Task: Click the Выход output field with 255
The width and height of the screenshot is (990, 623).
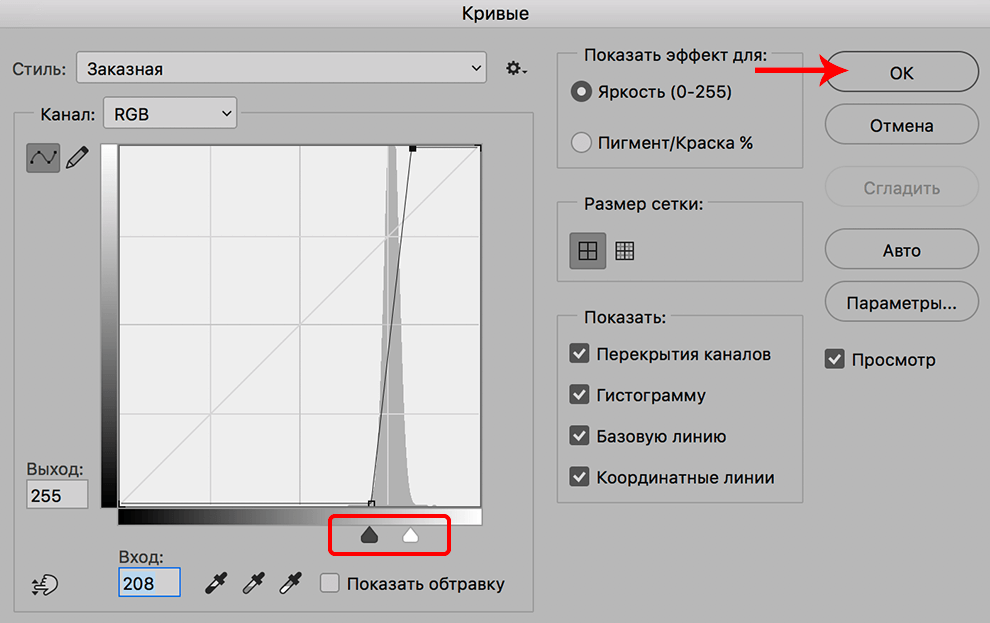Action: 57,495
